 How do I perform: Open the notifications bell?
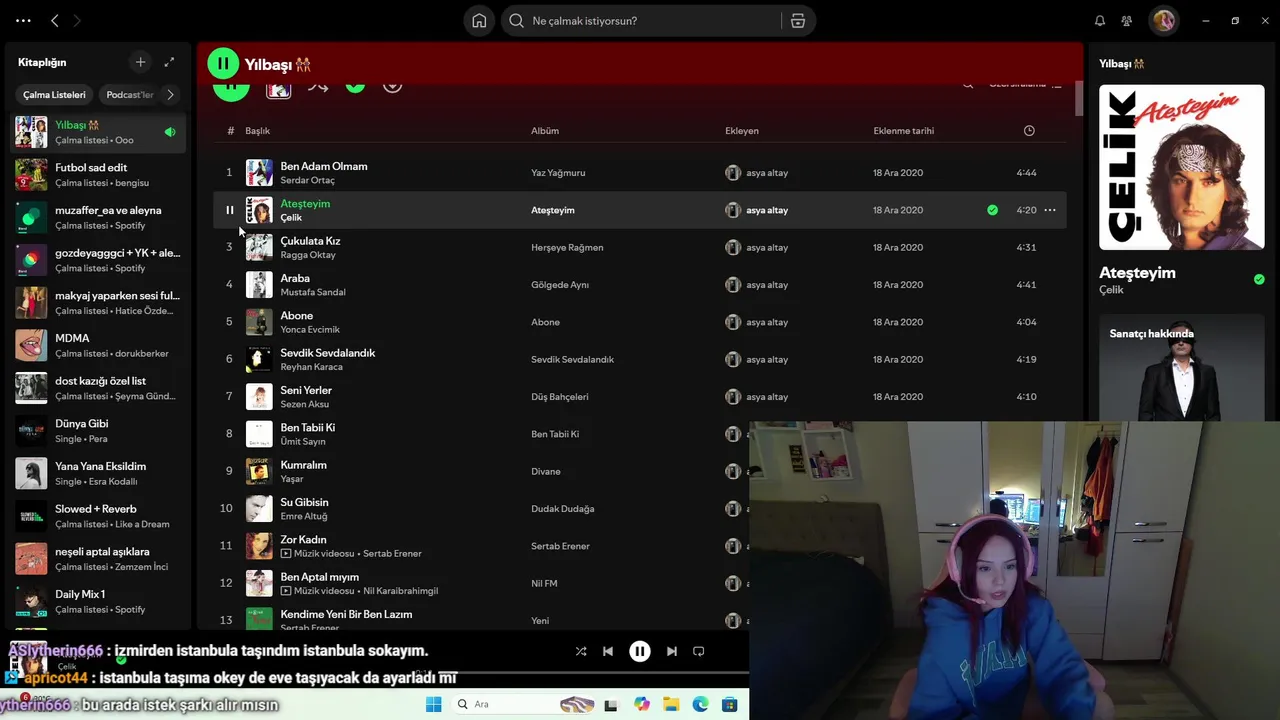[1100, 21]
